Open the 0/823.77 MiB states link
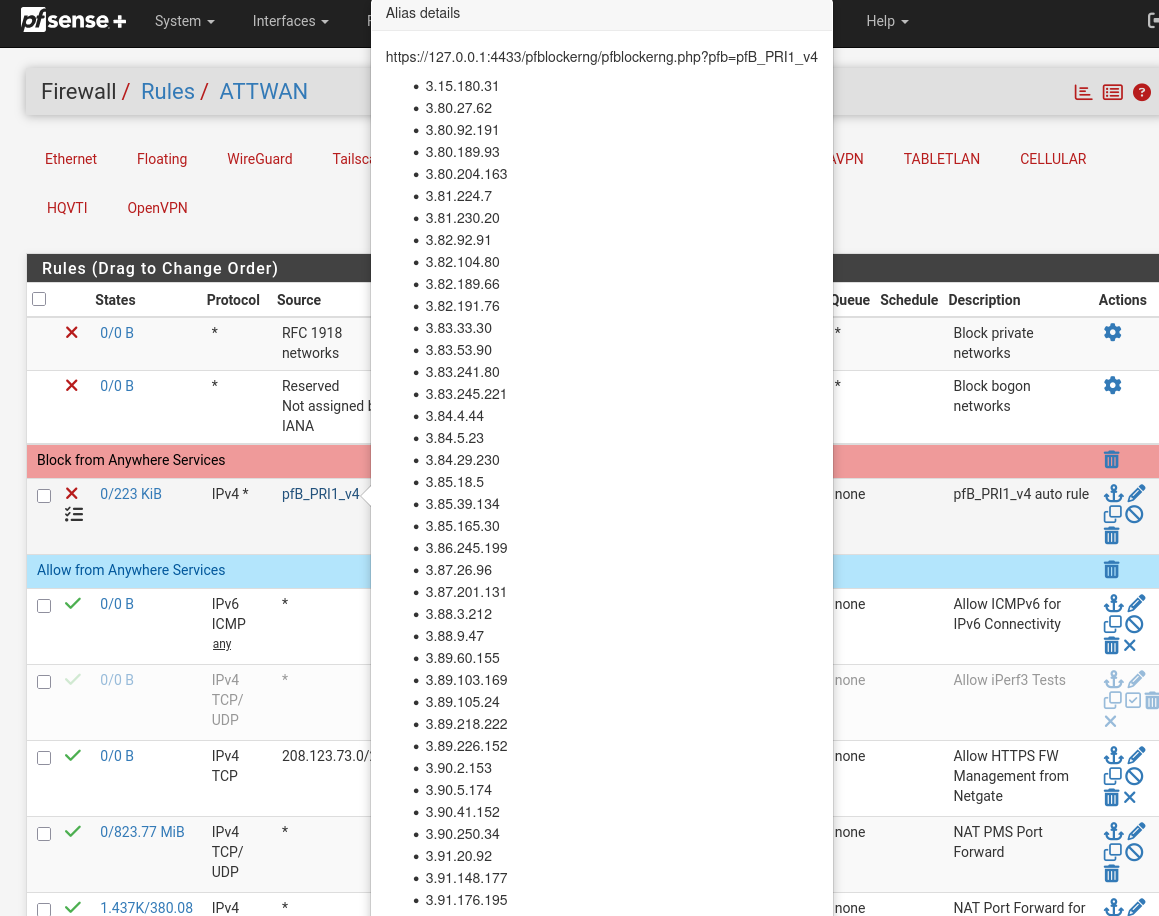Viewport: 1159px width, 916px height. 142,832
